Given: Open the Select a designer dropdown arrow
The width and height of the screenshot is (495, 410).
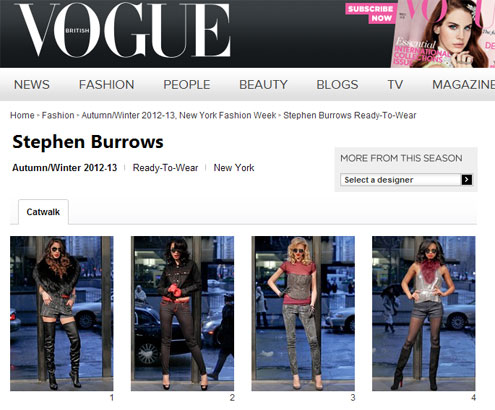Looking at the screenshot, I should (x=466, y=180).
